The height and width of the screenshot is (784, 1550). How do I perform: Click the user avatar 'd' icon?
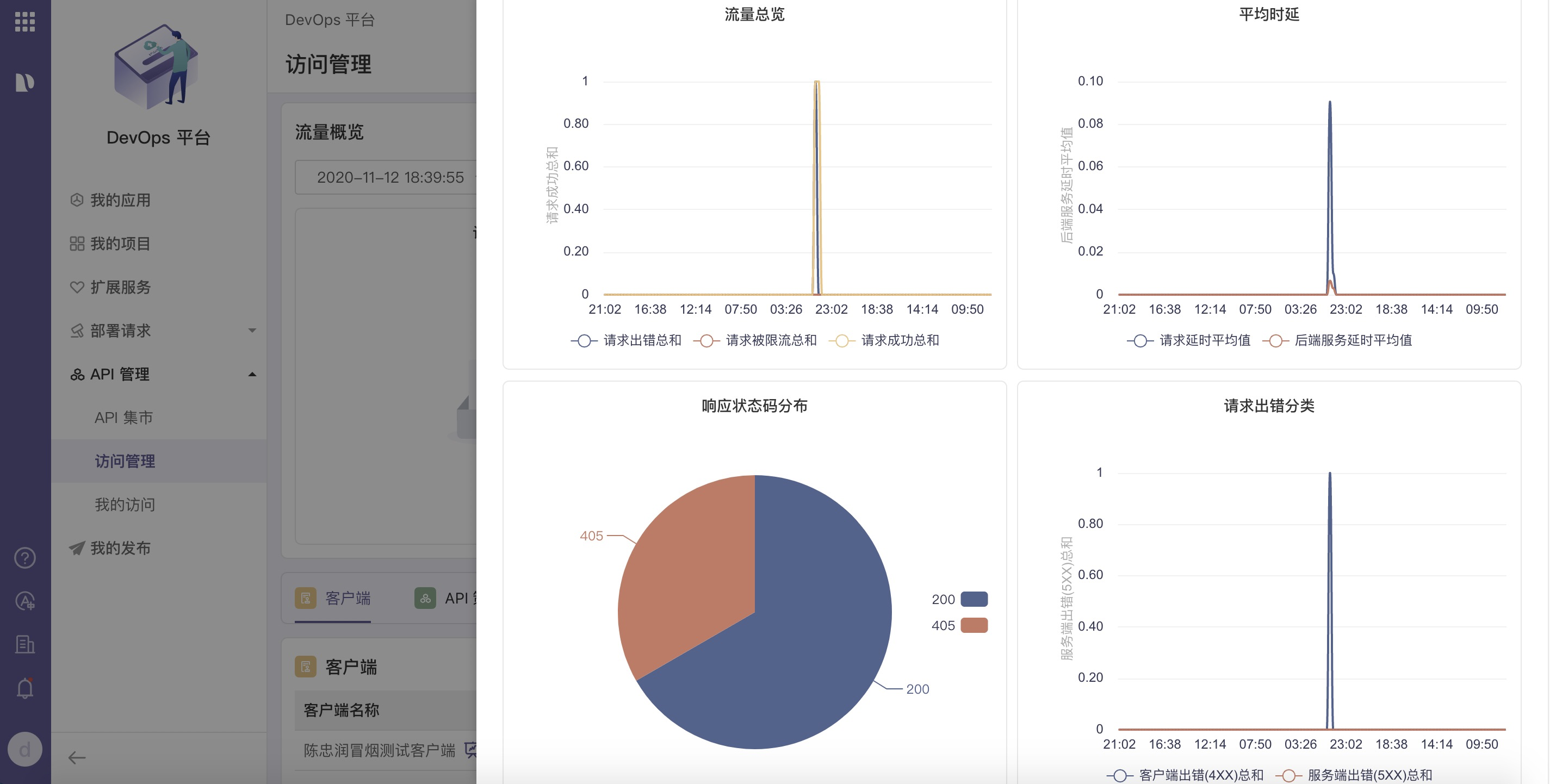(x=24, y=749)
